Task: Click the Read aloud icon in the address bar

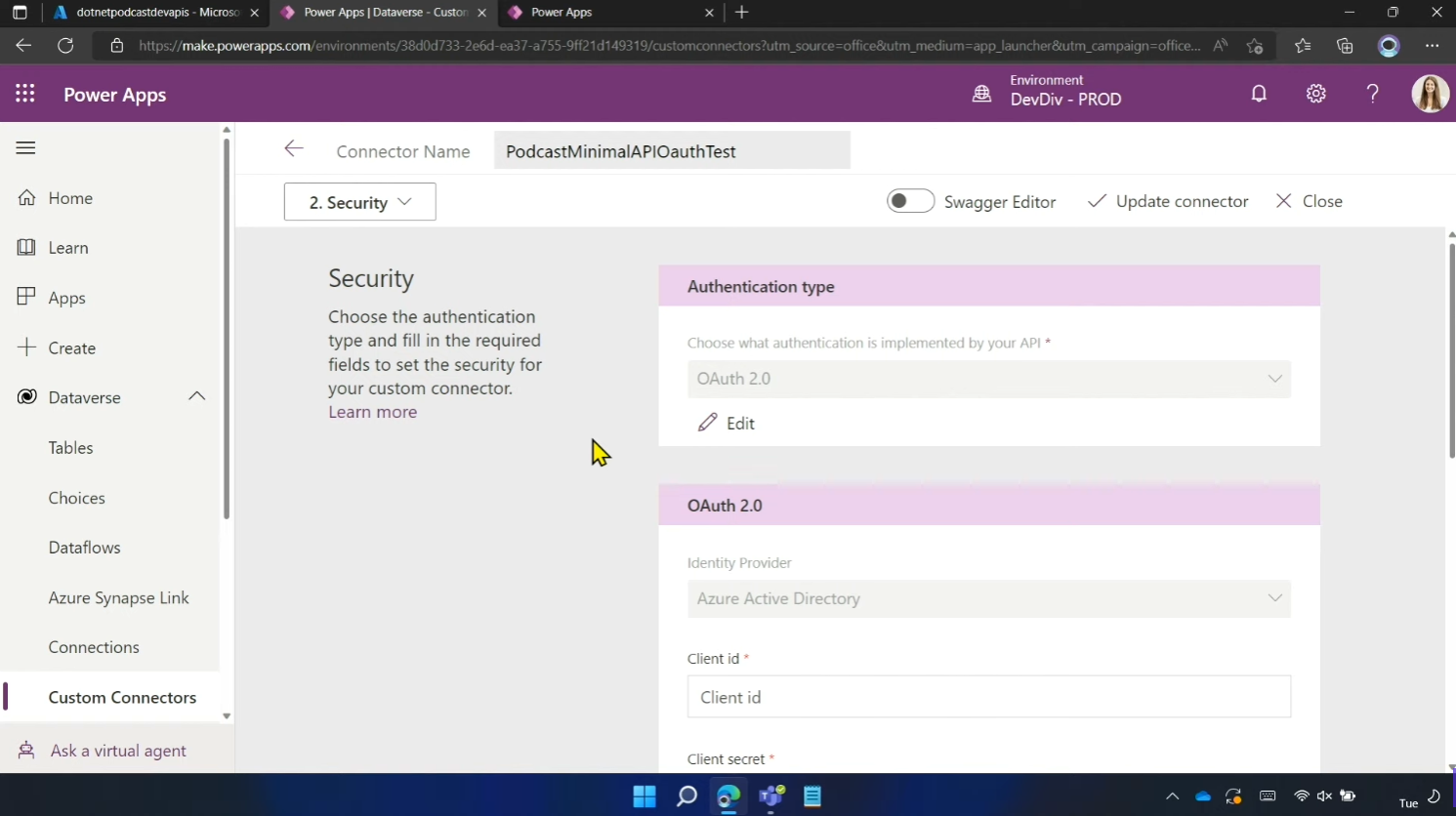Action: pyautogui.click(x=1221, y=45)
